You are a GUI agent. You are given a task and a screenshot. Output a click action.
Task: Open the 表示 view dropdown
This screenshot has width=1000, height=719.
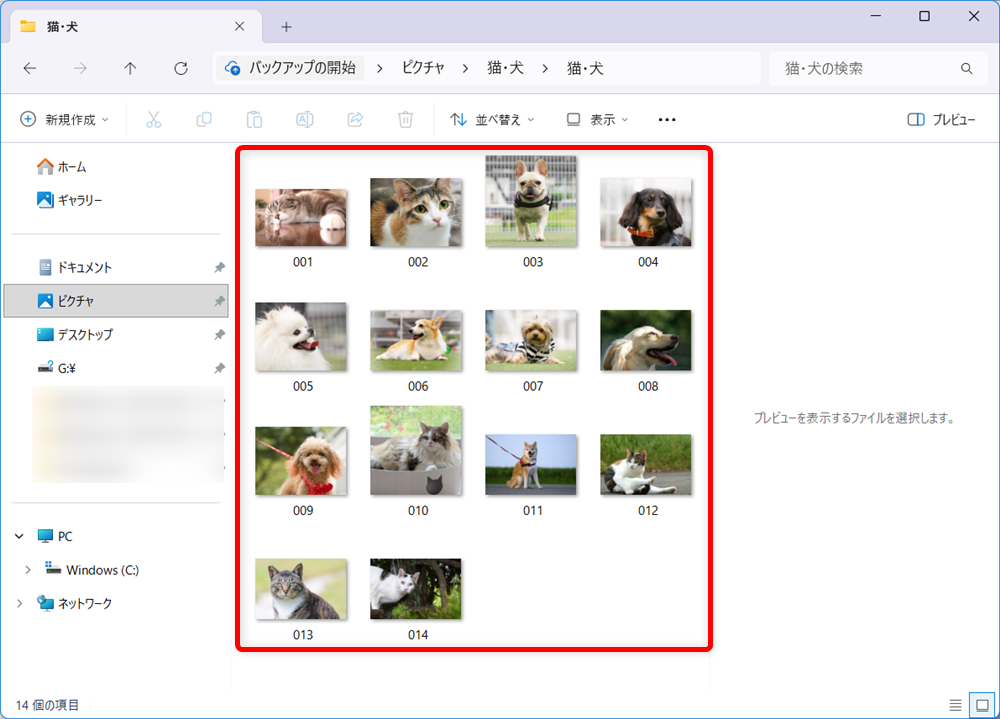click(x=597, y=119)
